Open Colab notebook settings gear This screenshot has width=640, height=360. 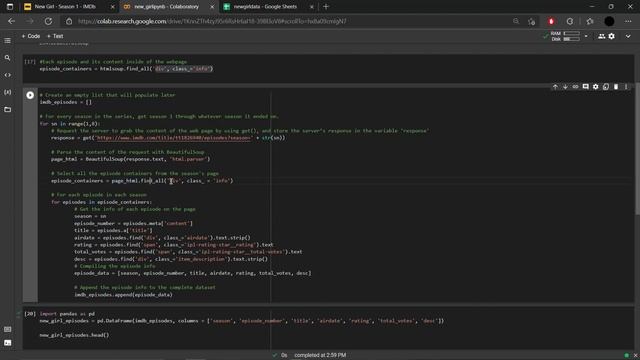[x=611, y=36]
